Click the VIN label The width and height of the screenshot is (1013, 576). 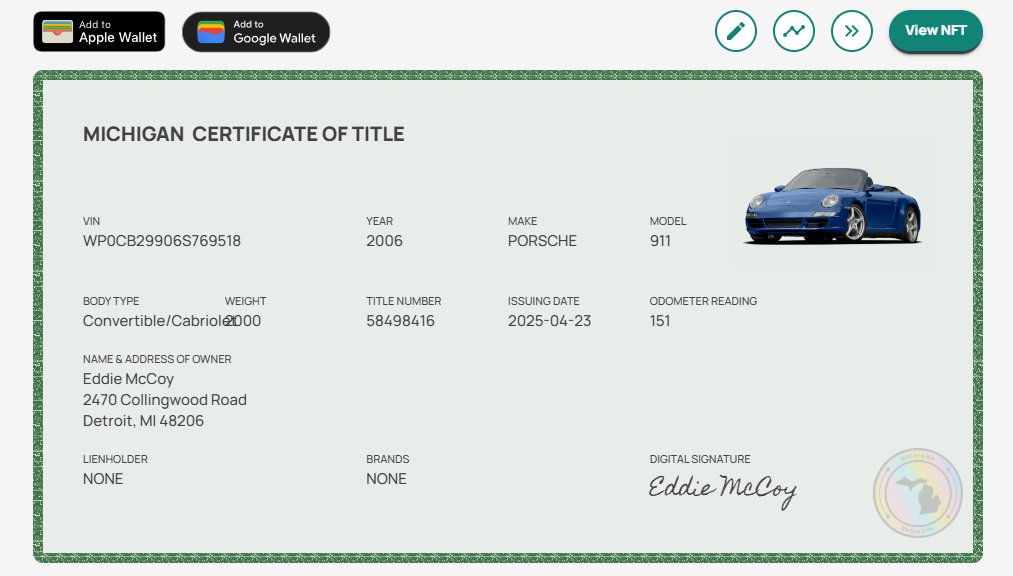[91, 221]
